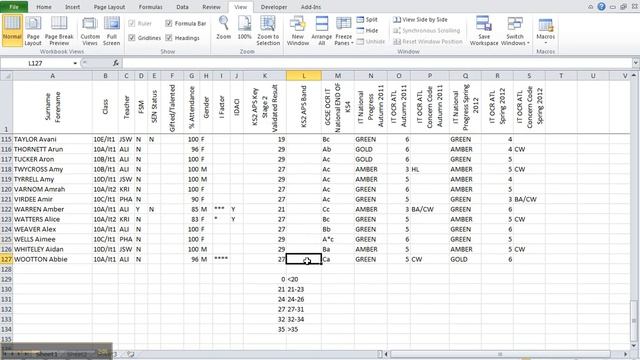The width and height of the screenshot is (640, 360).
Task: Open the Review tab
Action: tap(211, 7)
